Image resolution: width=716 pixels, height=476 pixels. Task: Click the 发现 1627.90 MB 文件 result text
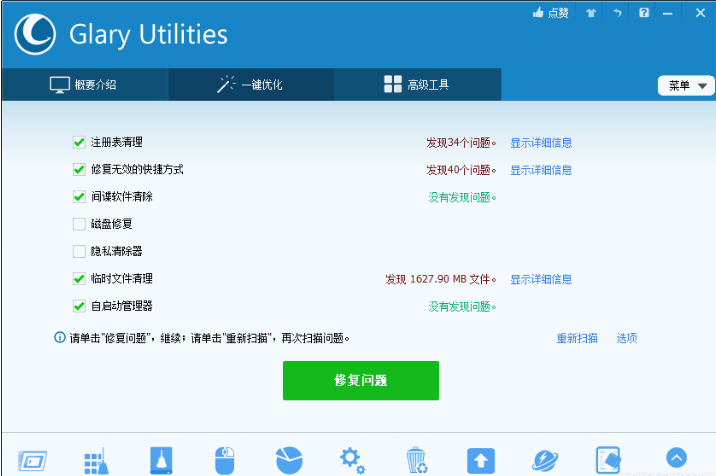point(441,279)
